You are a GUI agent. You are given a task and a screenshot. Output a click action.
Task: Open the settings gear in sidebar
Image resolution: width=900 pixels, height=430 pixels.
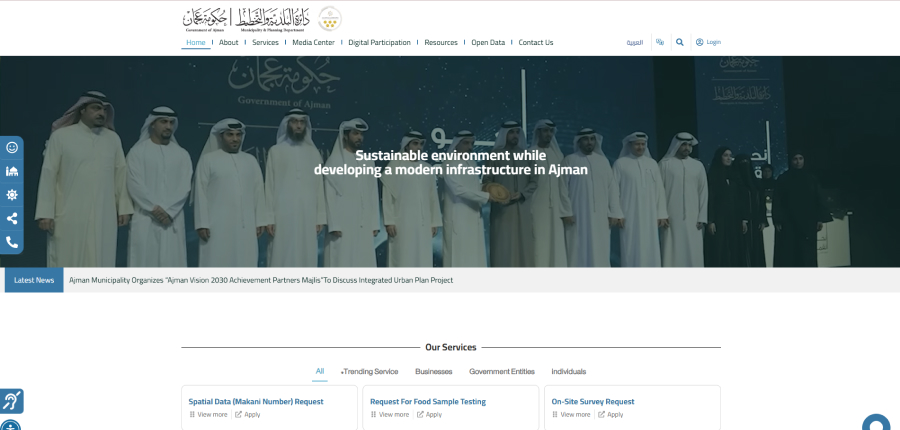[12, 195]
